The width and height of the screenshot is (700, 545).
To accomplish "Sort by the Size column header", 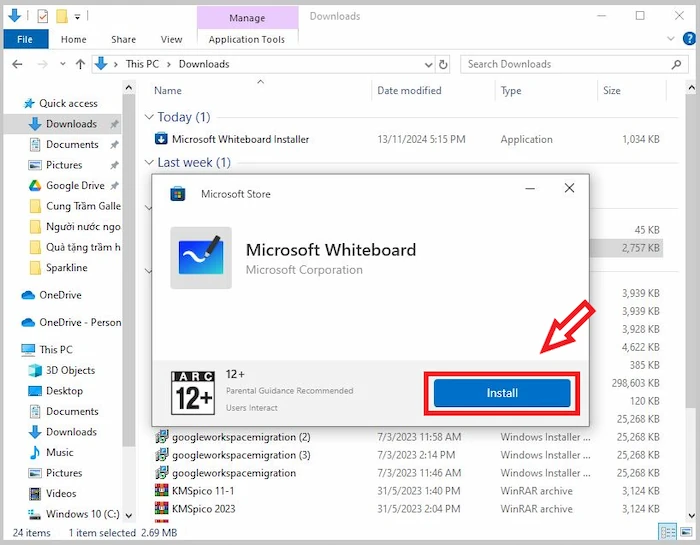I will pos(612,91).
